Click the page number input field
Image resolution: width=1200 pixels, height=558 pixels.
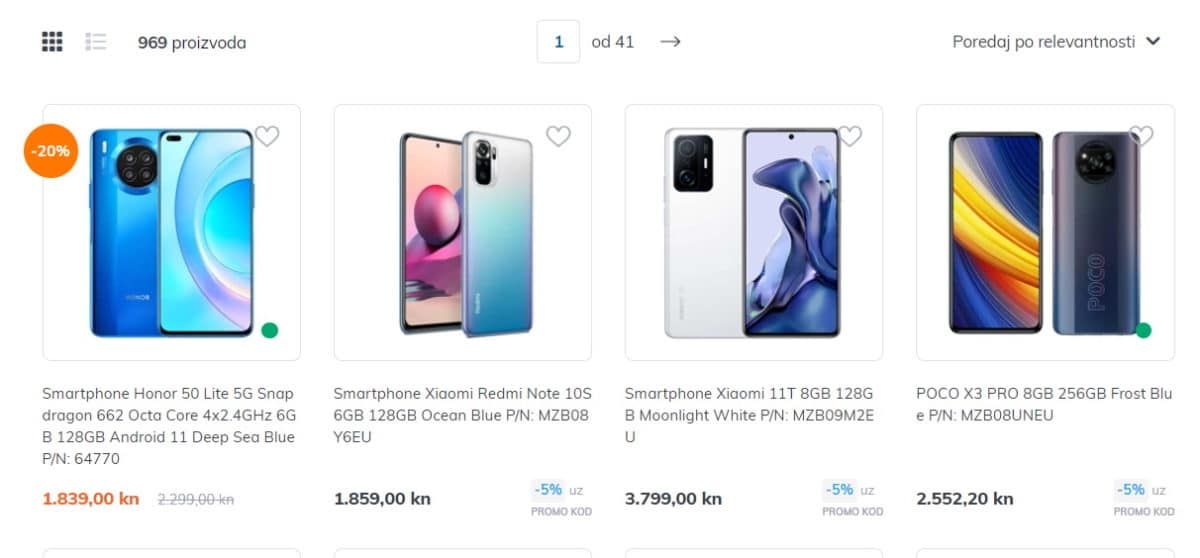[x=558, y=42]
